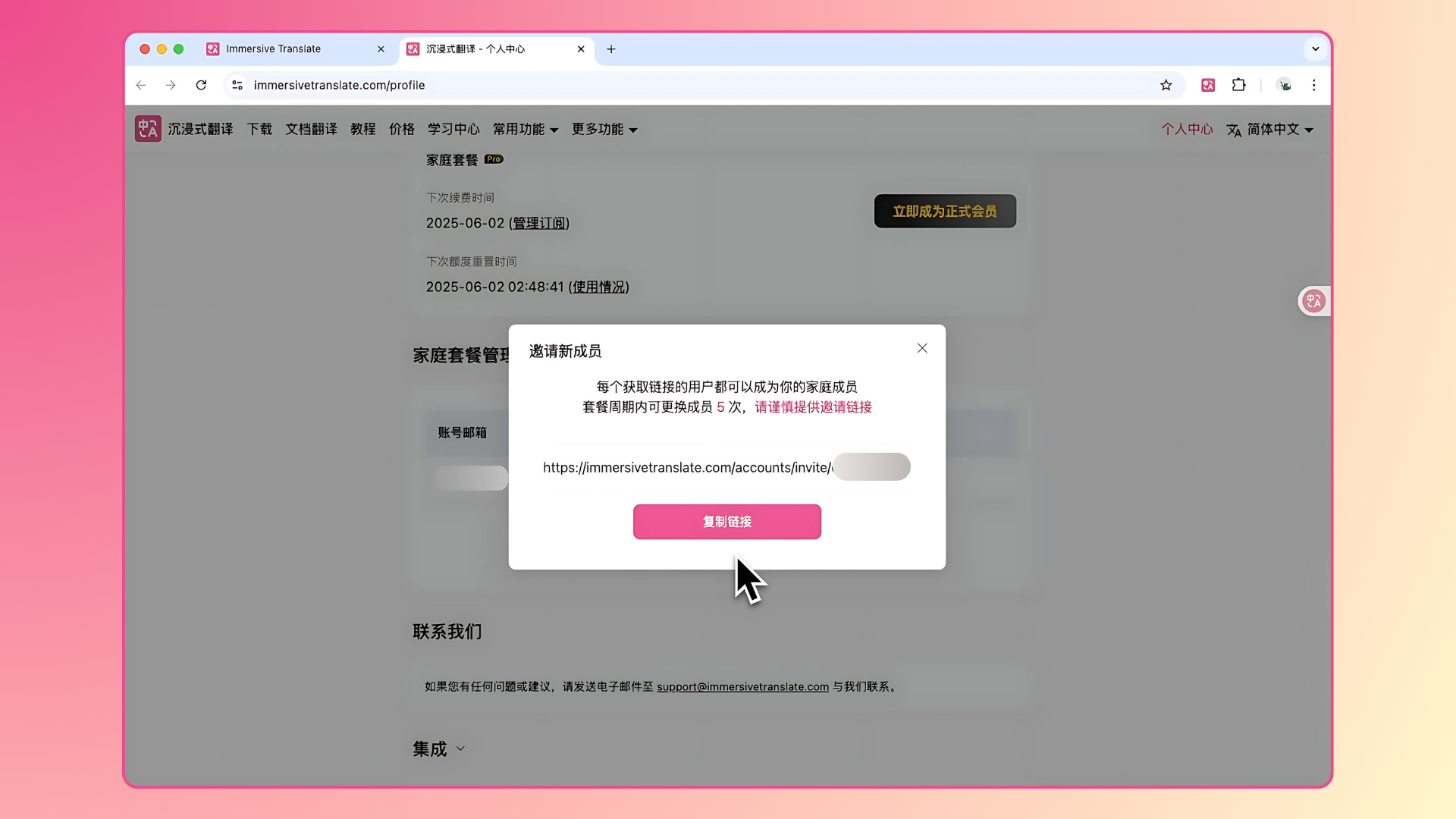Go to 个人中心 in the header
The height and width of the screenshot is (819, 1456).
click(1187, 130)
